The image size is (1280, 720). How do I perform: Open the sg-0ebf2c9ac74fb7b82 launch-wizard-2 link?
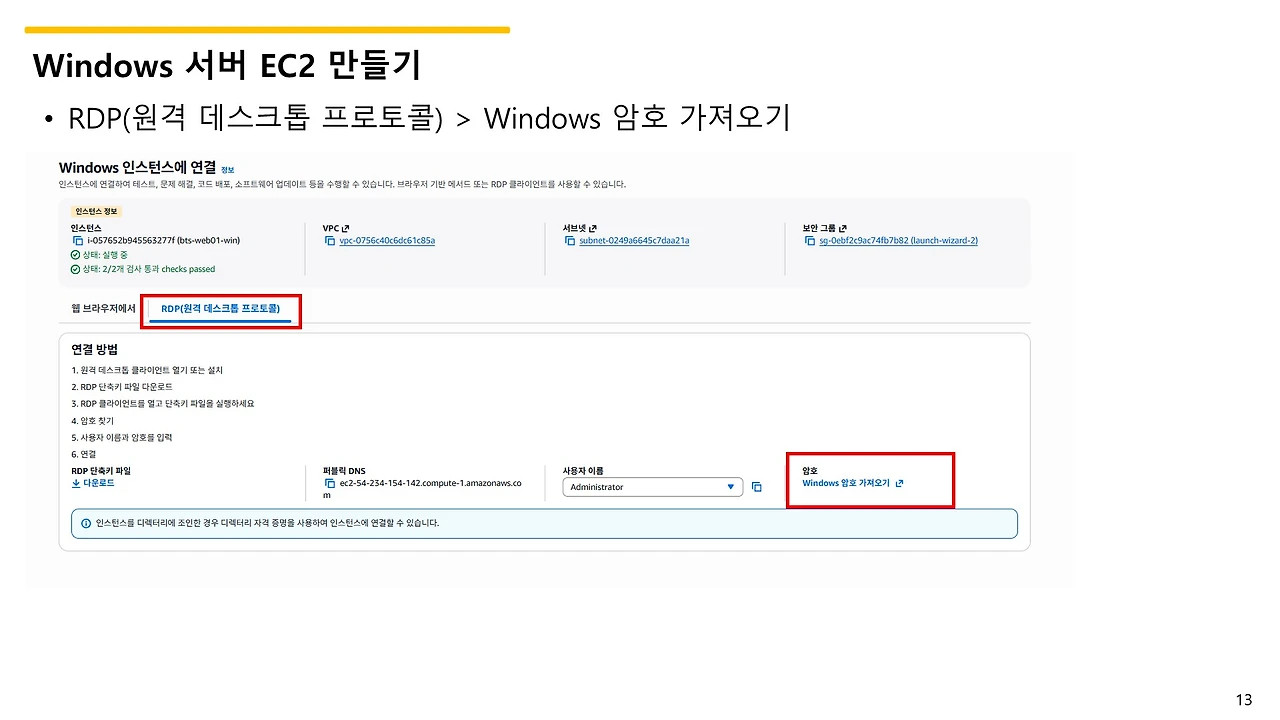pyautogui.click(x=898, y=241)
